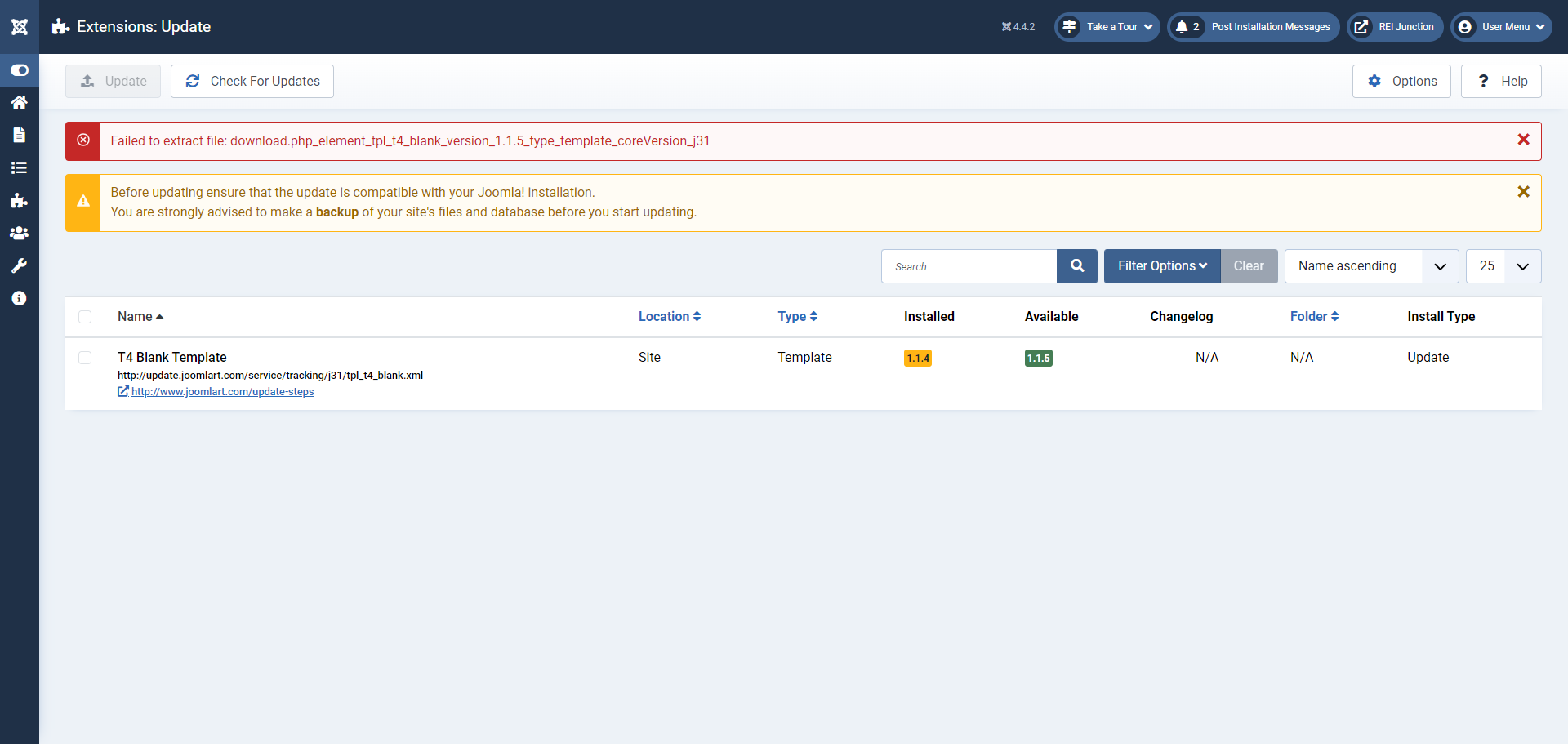Open Components via puzzle piece icon
Image resolution: width=1568 pixels, height=744 pixels.
pos(20,200)
